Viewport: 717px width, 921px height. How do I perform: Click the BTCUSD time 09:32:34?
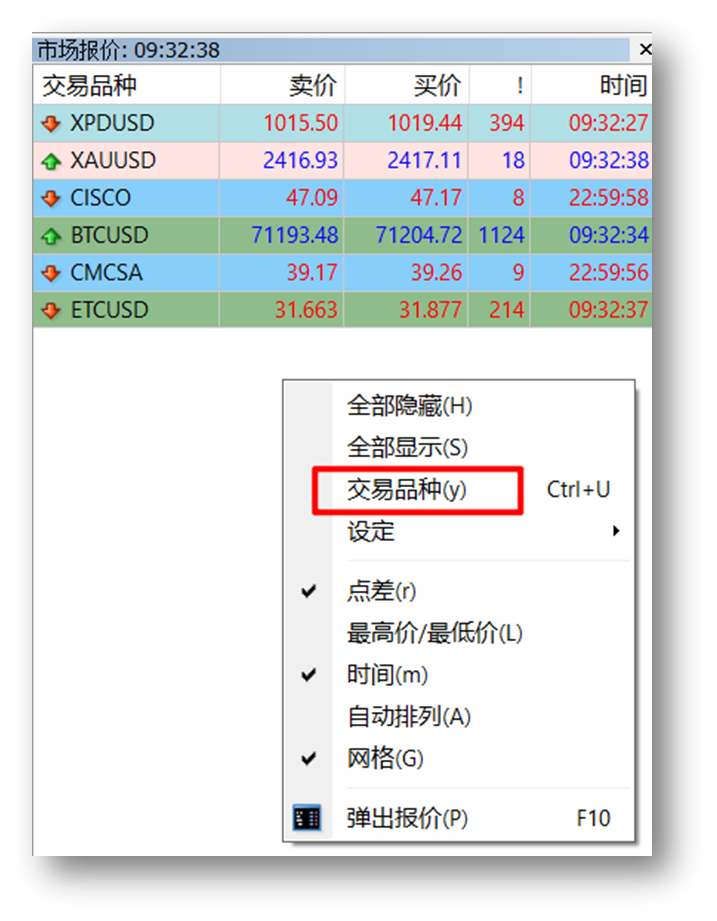[x=609, y=236]
